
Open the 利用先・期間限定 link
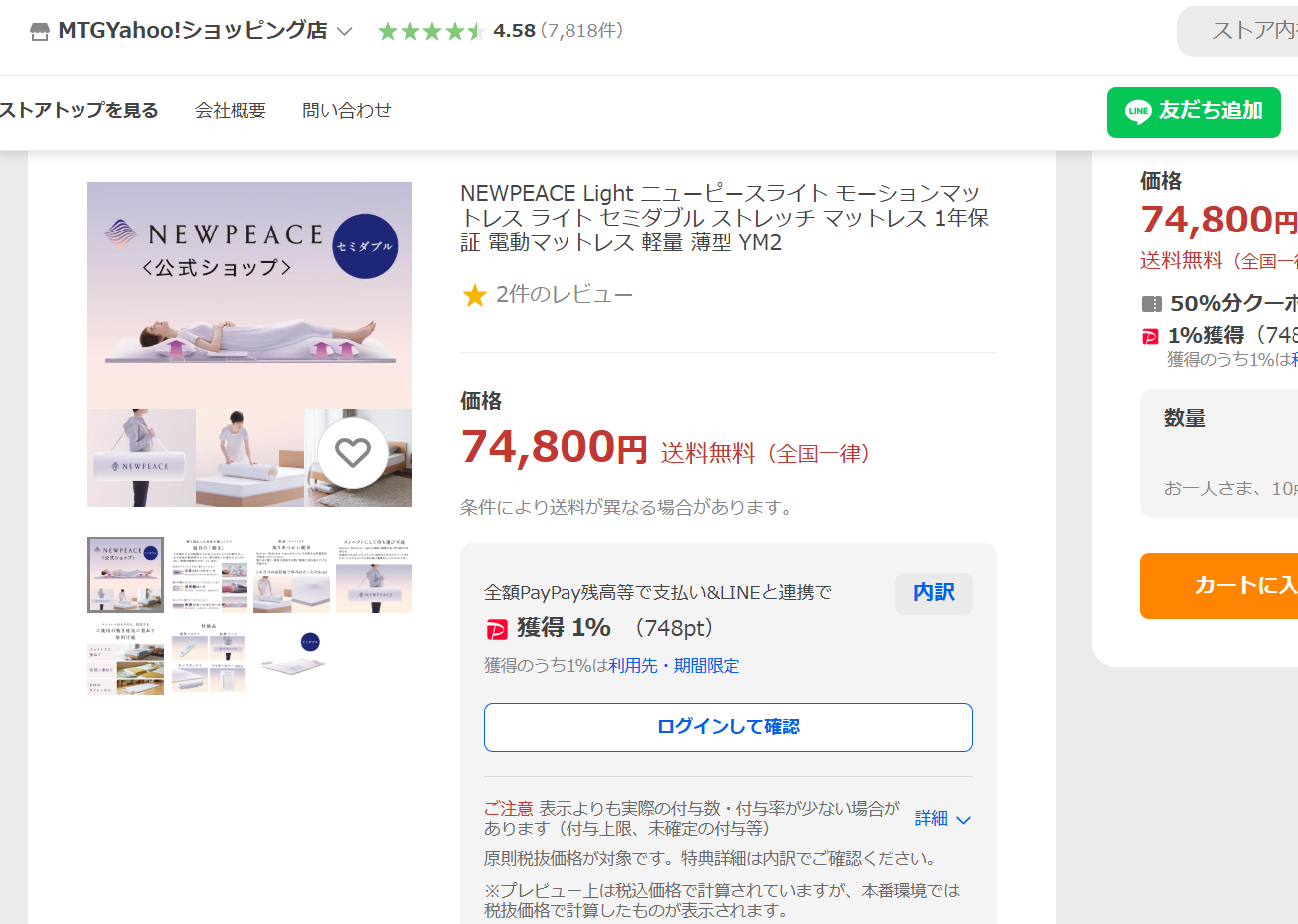click(x=674, y=666)
